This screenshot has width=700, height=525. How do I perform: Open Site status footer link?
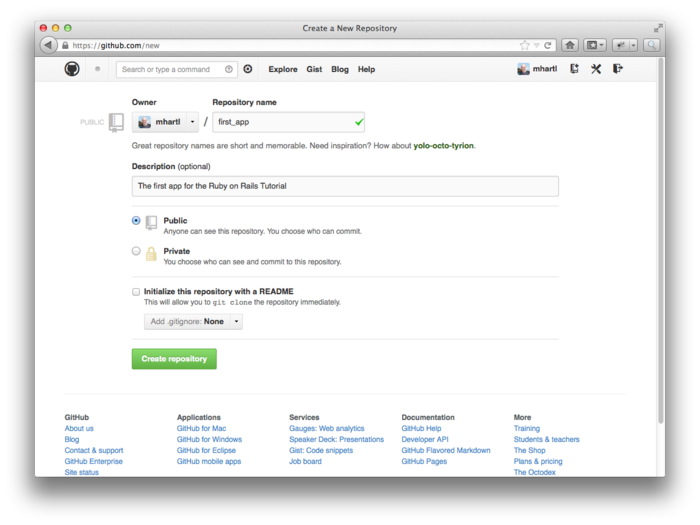click(82, 472)
